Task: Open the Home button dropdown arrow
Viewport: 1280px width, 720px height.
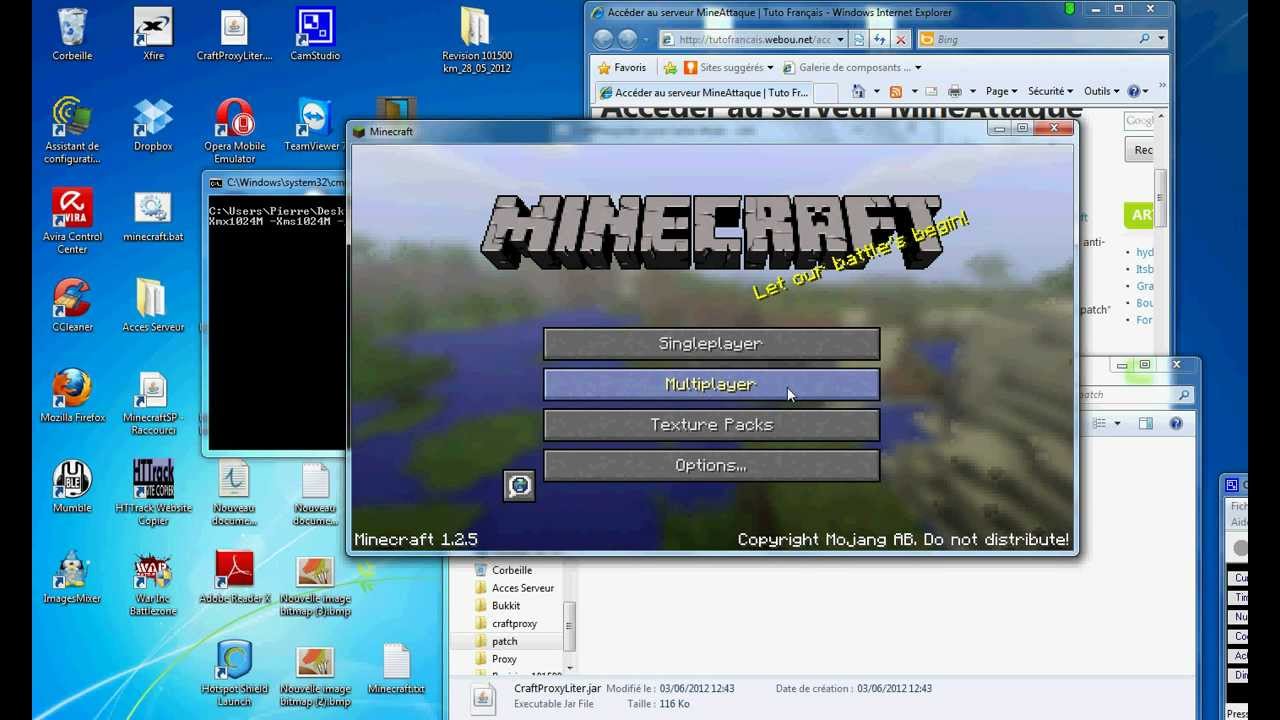Action: coord(876,91)
